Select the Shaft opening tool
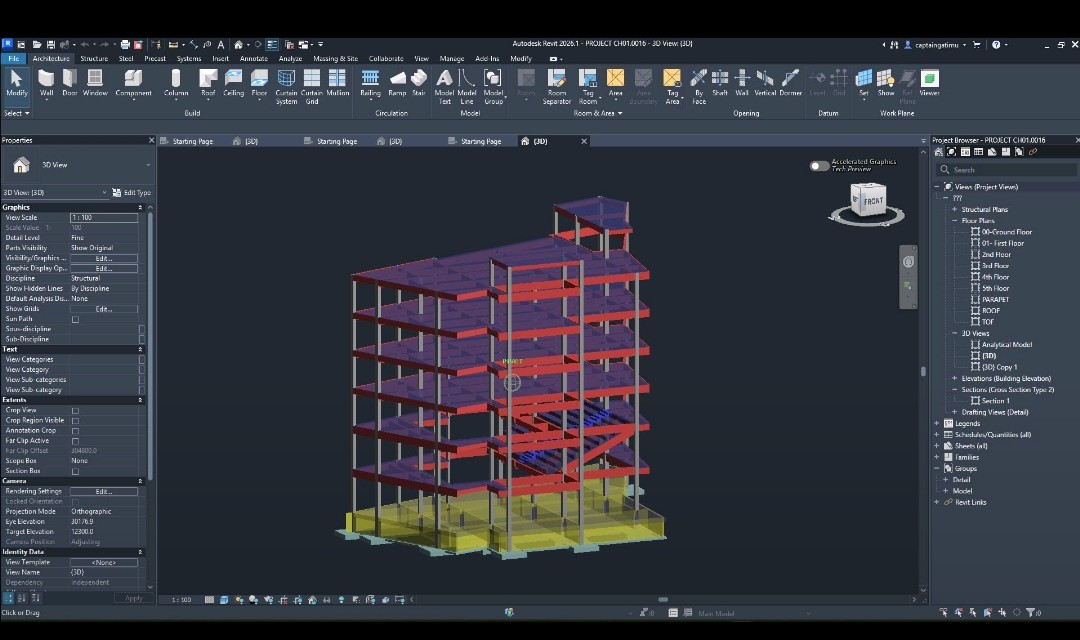The width and height of the screenshot is (1080, 640). tap(720, 83)
